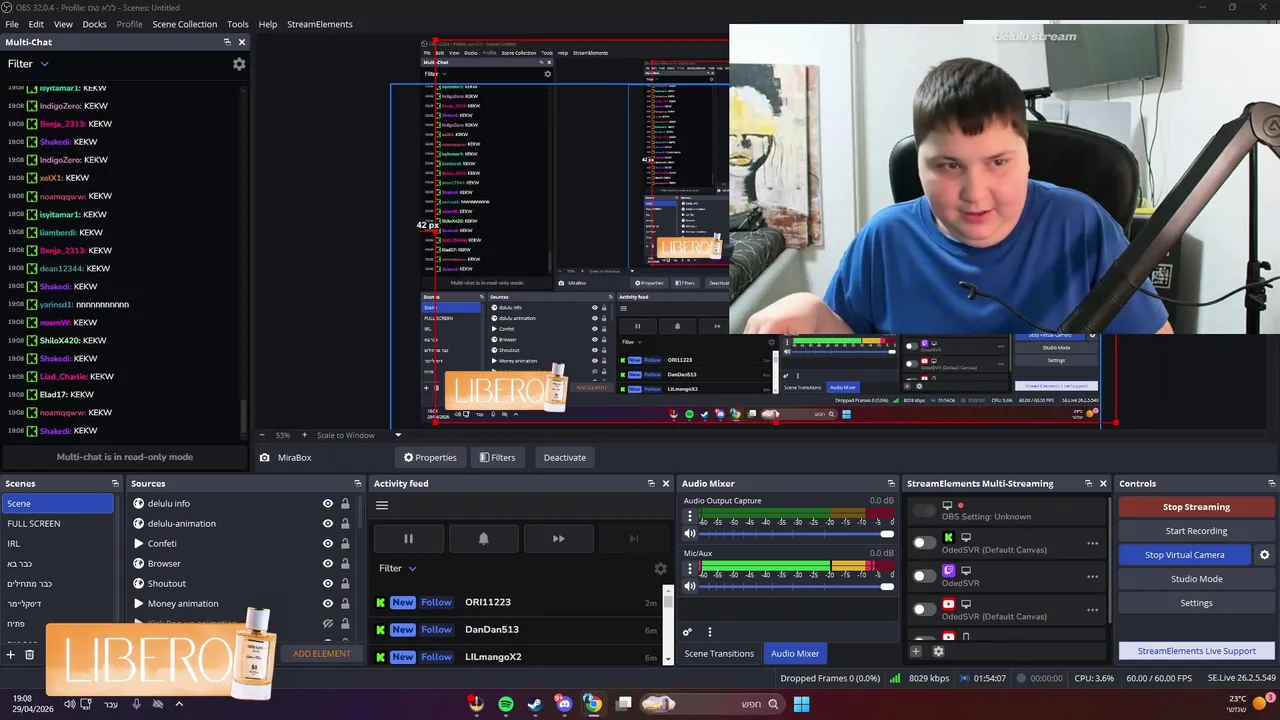Switch to the Audio Mixer tab
The height and width of the screenshot is (720, 1280).
[x=795, y=653]
